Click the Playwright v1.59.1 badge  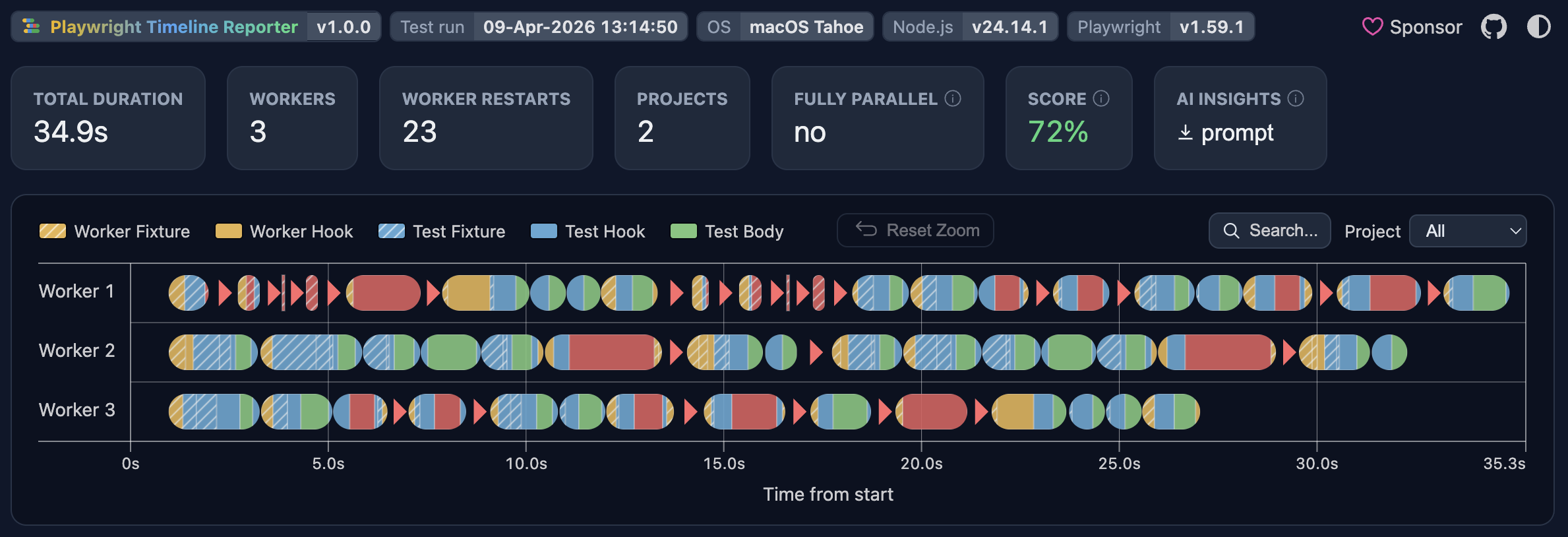pyautogui.click(x=1161, y=27)
